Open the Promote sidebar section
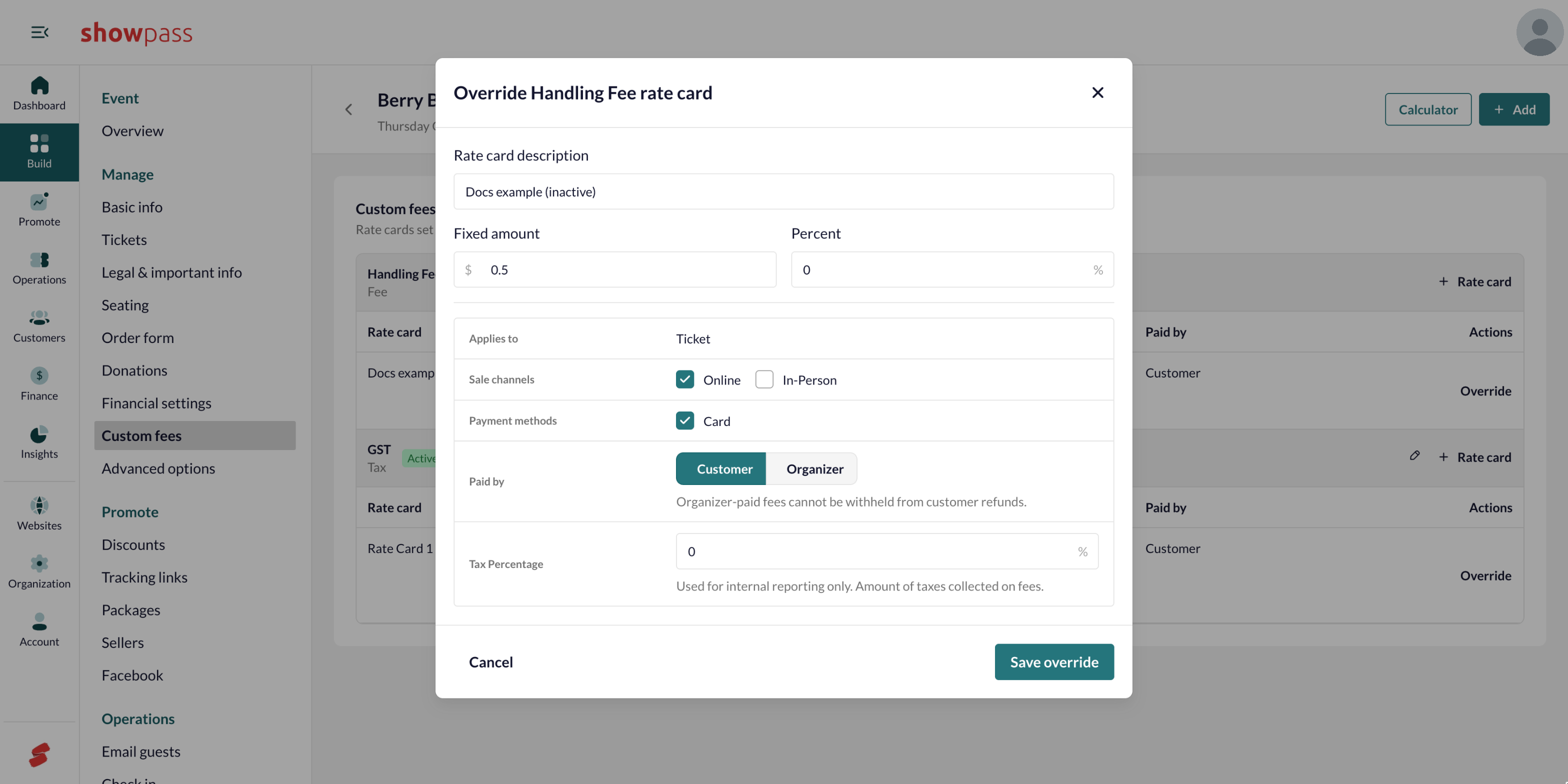 (39, 210)
